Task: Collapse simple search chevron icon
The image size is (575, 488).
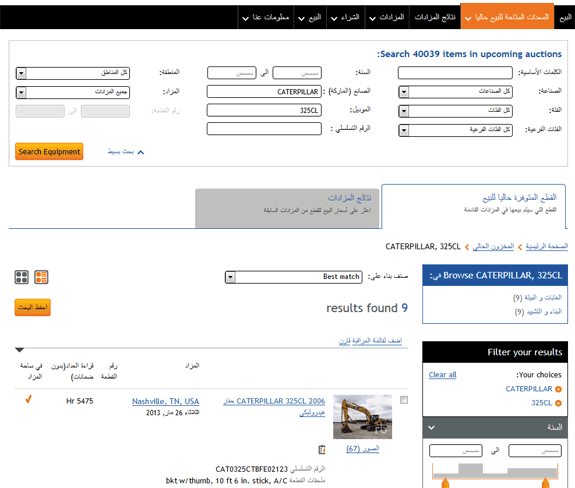Action: click(141, 152)
